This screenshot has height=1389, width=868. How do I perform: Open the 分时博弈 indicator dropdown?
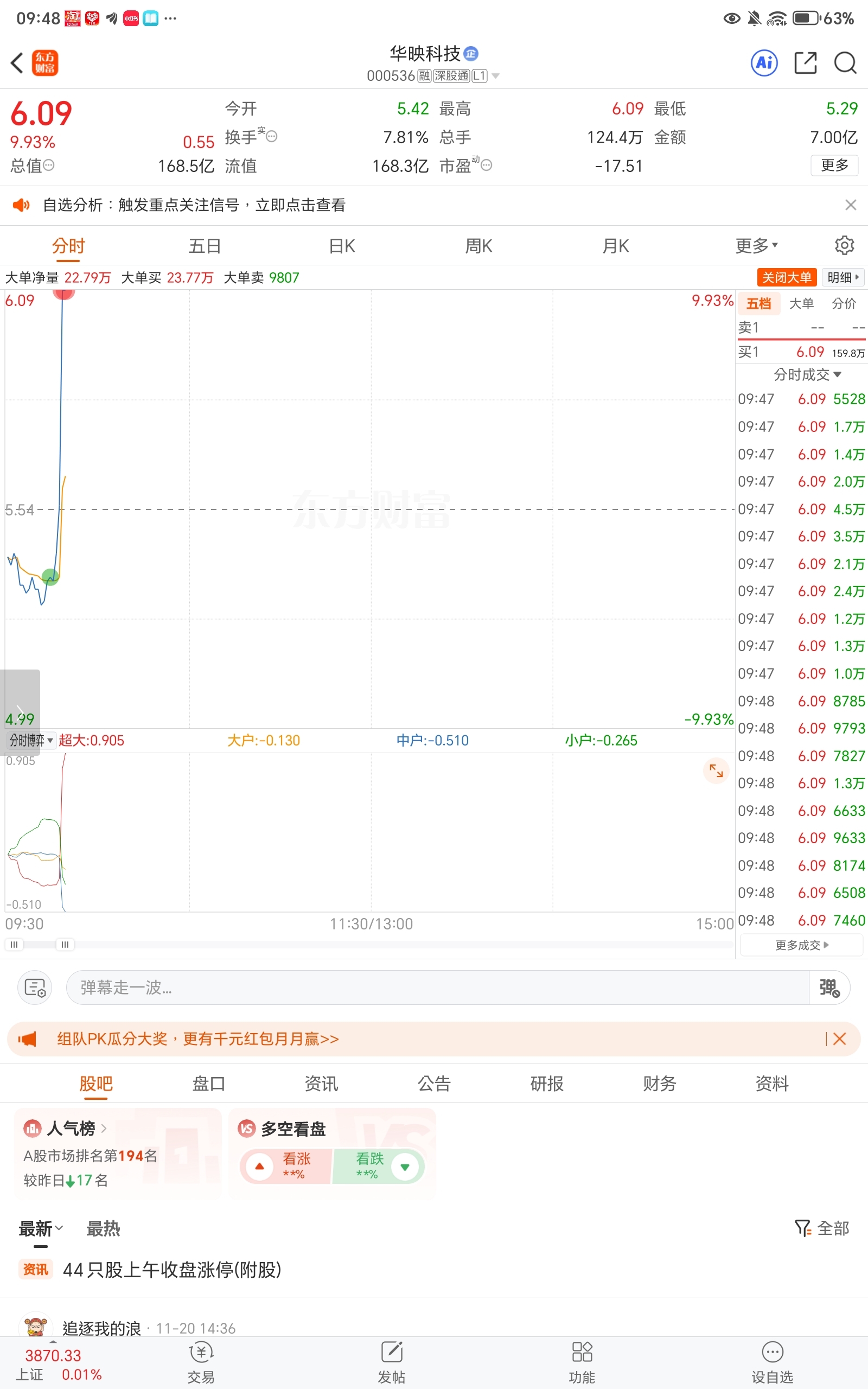31,741
